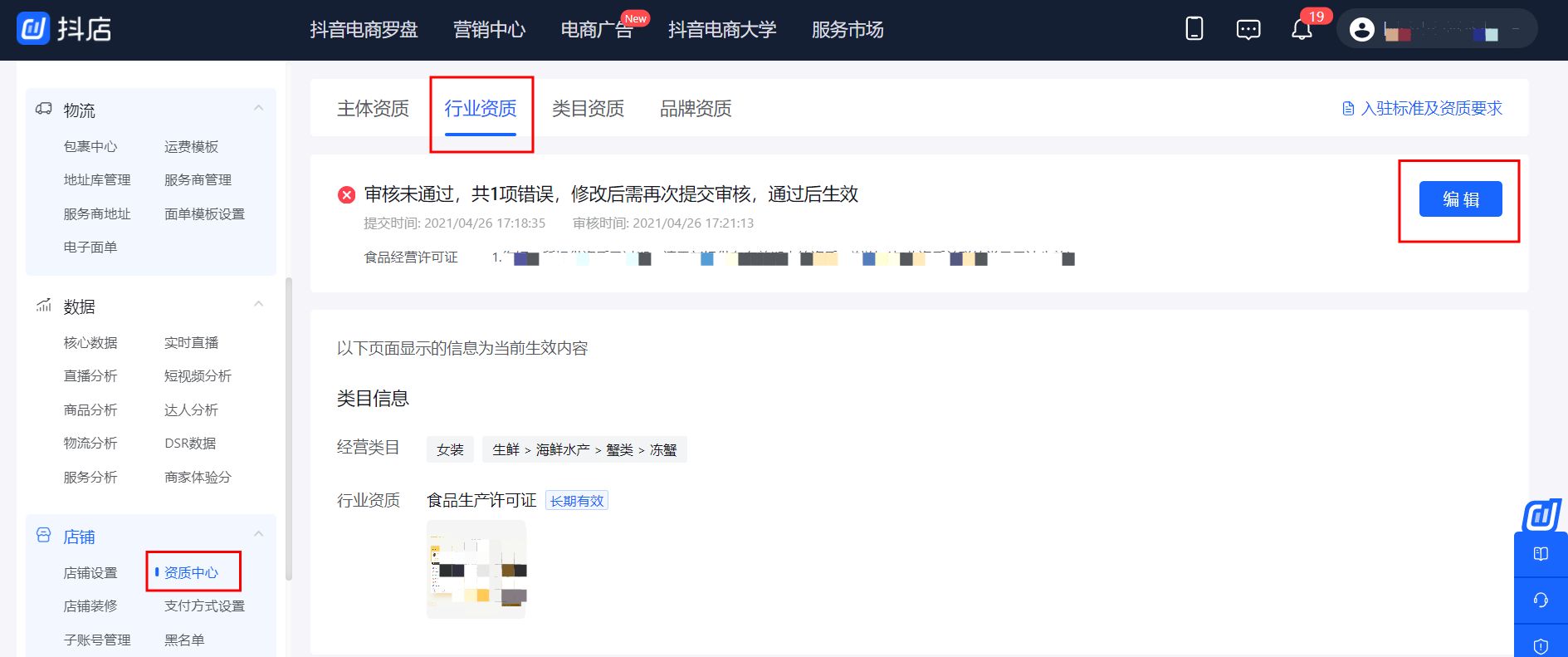Click the 食品经营许可证 error label
This screenshot has height=657, width=1568.
tap(411, 257)
